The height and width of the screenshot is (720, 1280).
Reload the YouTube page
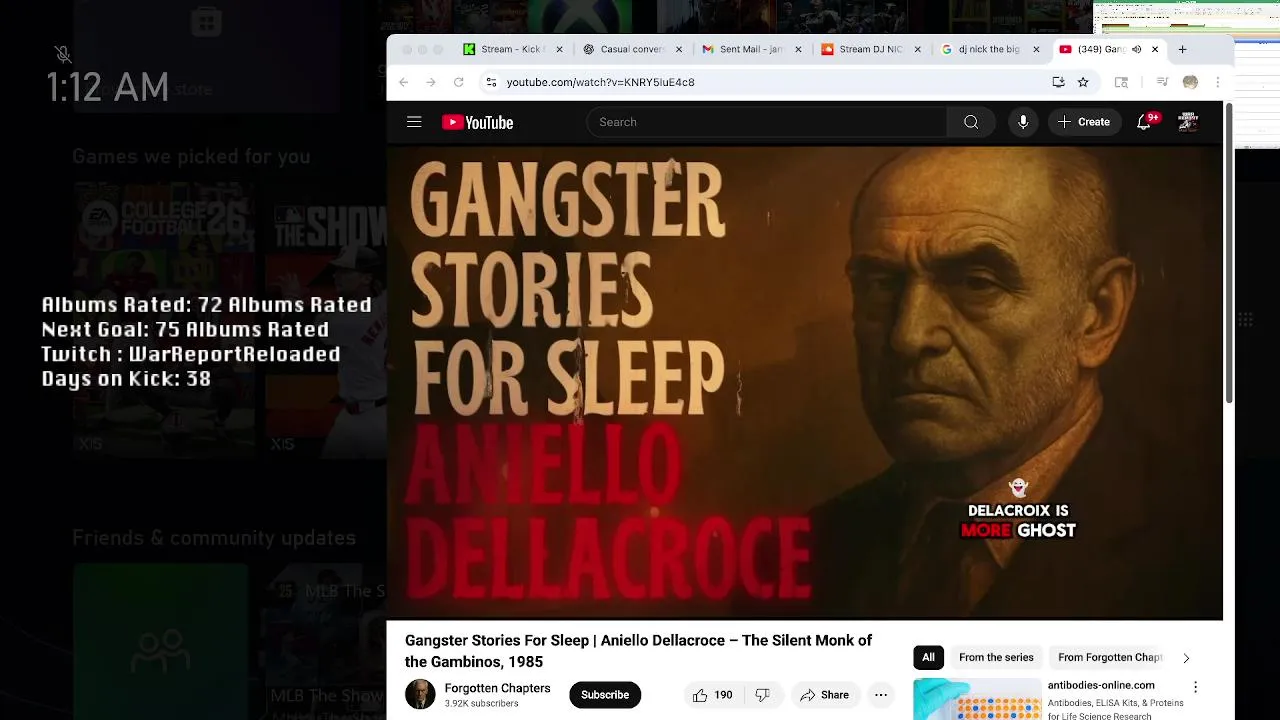click(459, 82)
